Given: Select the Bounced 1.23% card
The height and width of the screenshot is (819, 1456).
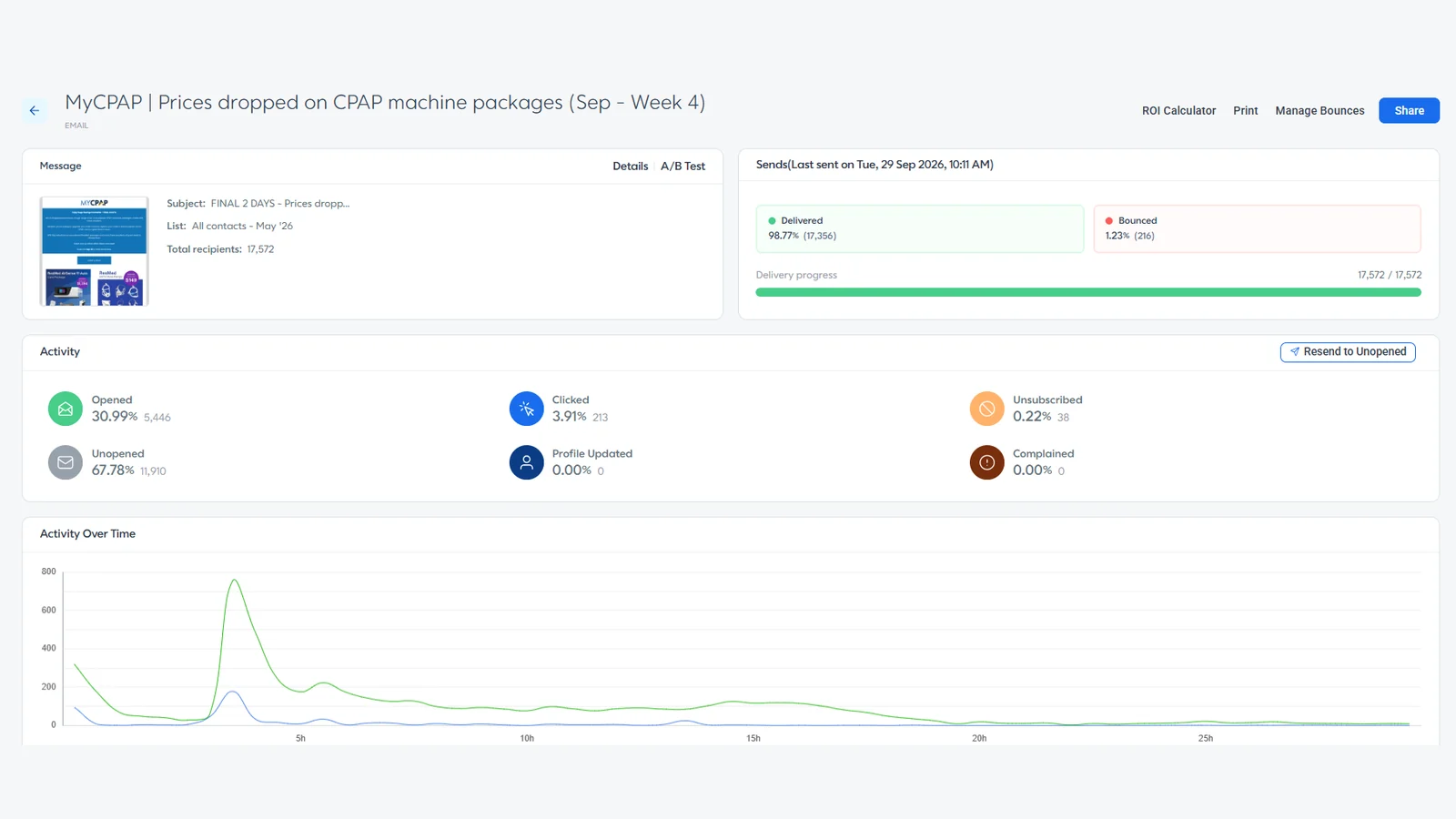Looking at the screenshot, I should (x=1257, y=228).
